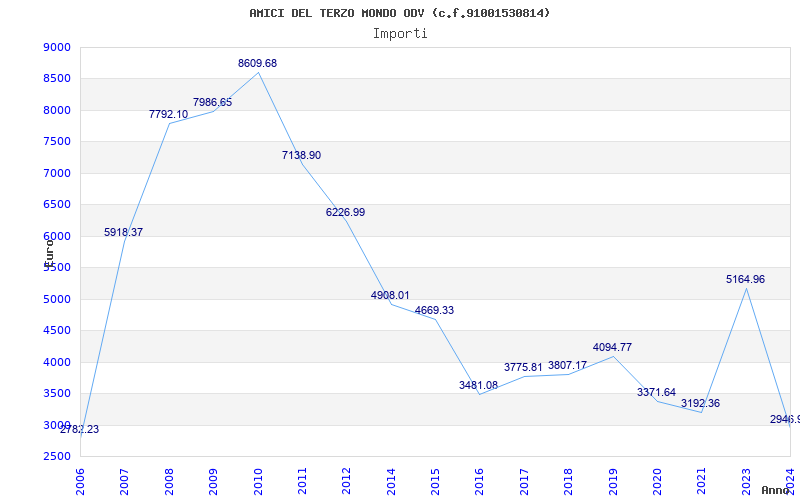
Task: Select the 2019 year on the x-axis
Action: (x=613, y=478)
